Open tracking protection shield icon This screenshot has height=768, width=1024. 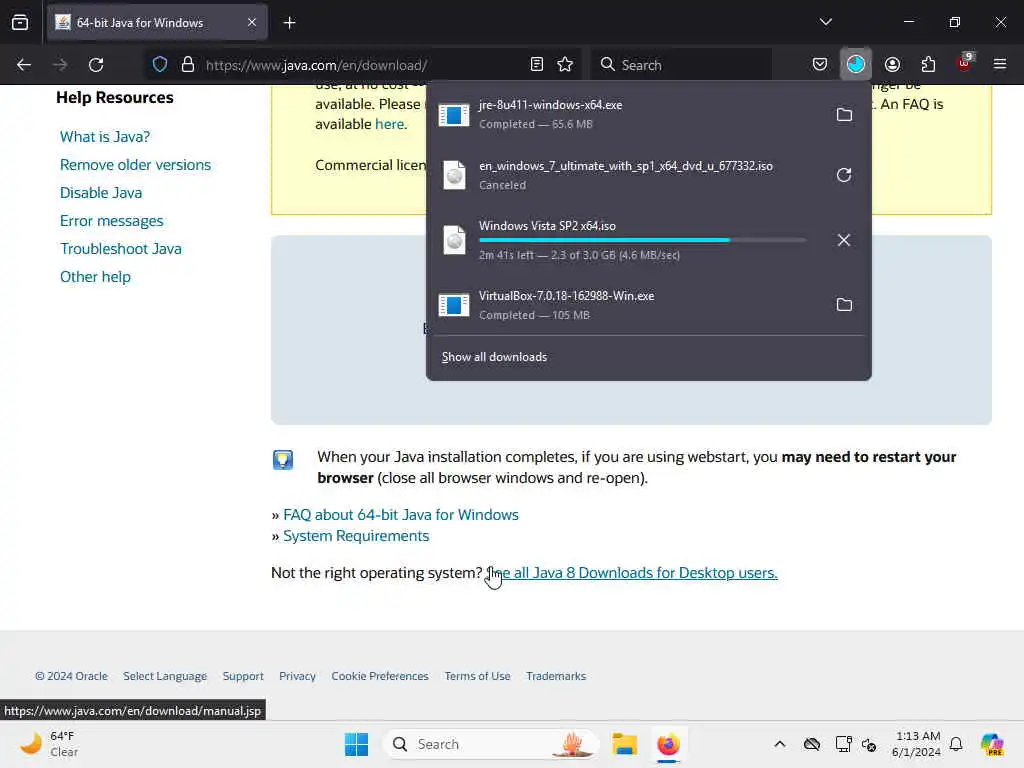pyautogui.click(x=160, y=65)
